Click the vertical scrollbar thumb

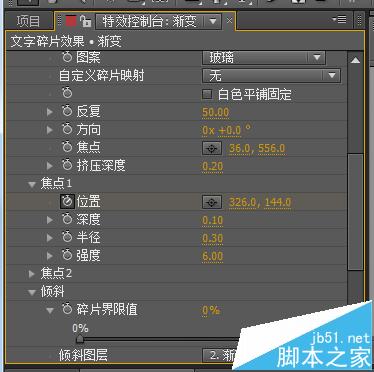pyautogui.click(x=355, y=212)
